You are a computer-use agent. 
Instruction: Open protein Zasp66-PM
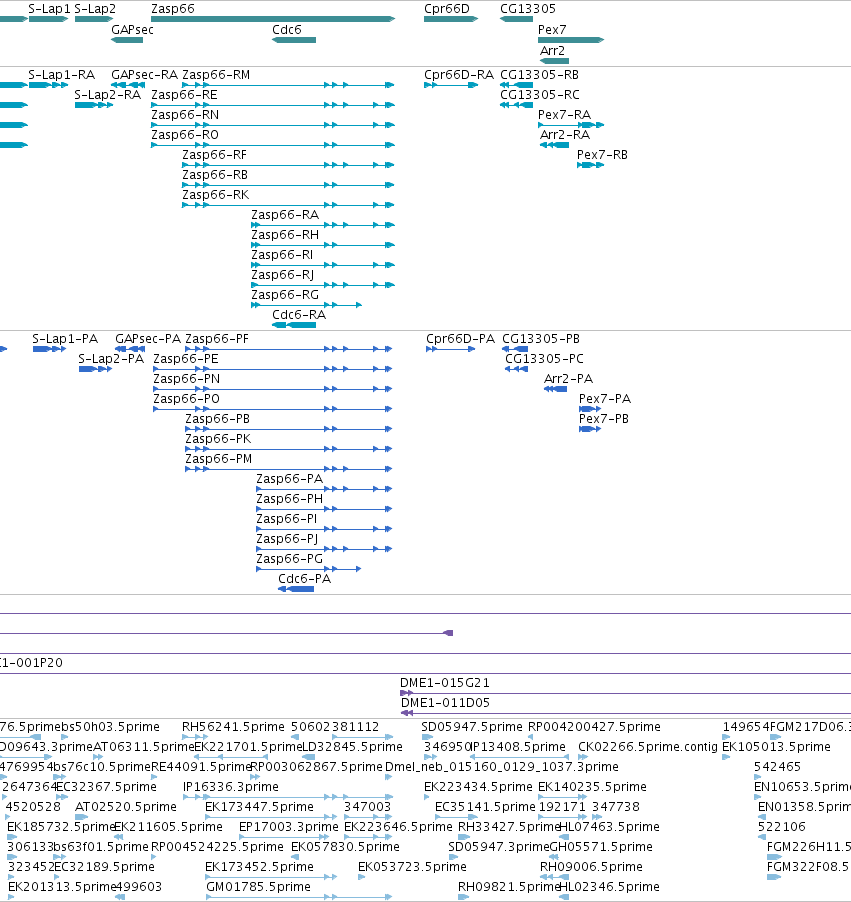[218, 459]
